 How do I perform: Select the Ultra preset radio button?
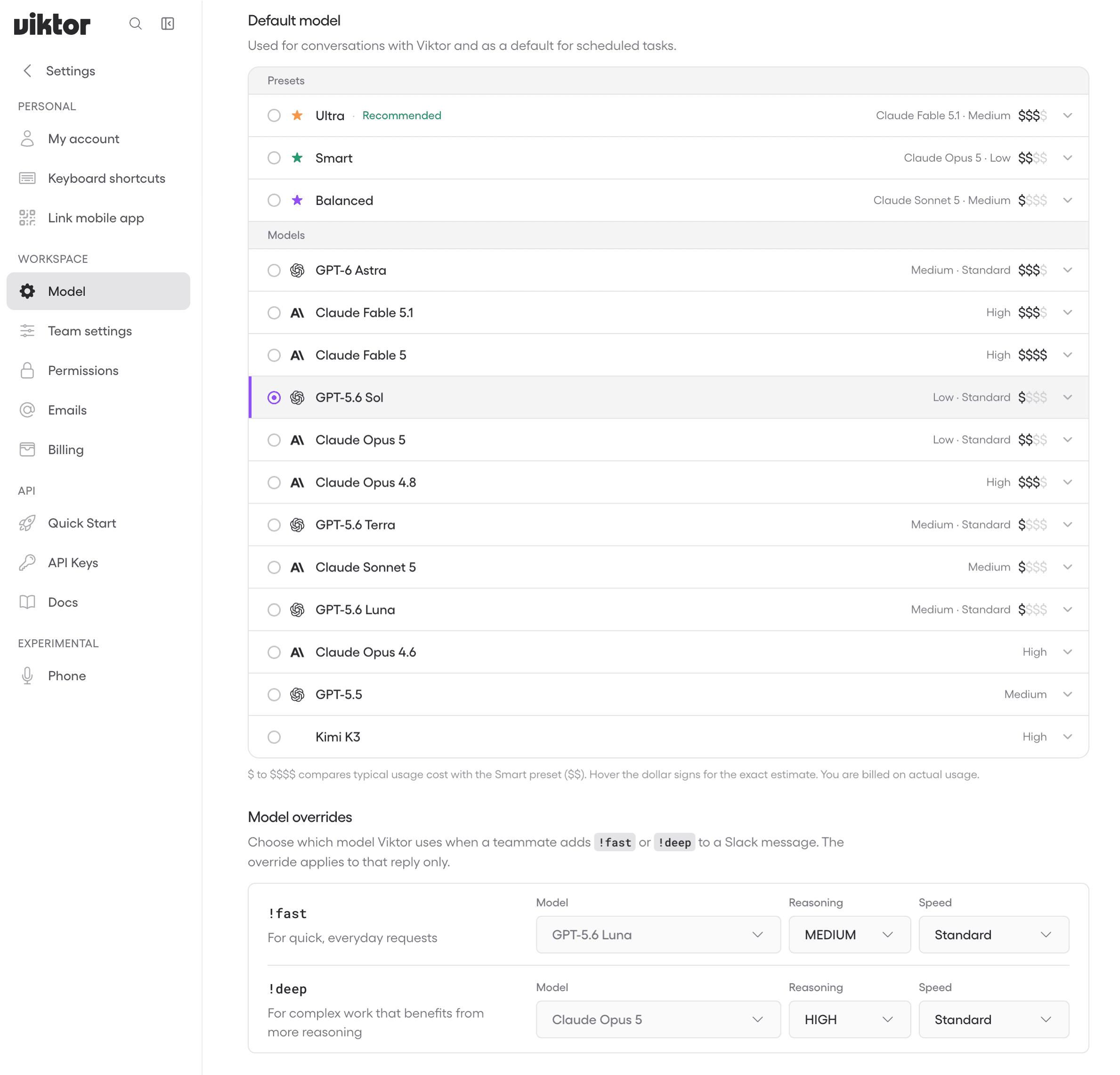pos(274,115)
